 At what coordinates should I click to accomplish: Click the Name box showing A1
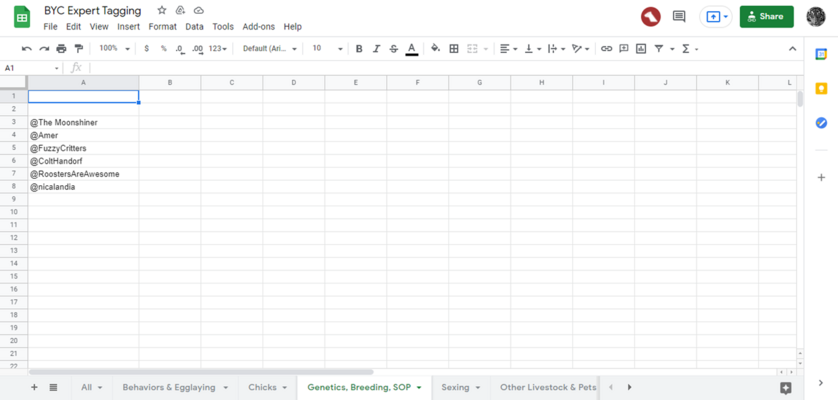tap(31, 68)
